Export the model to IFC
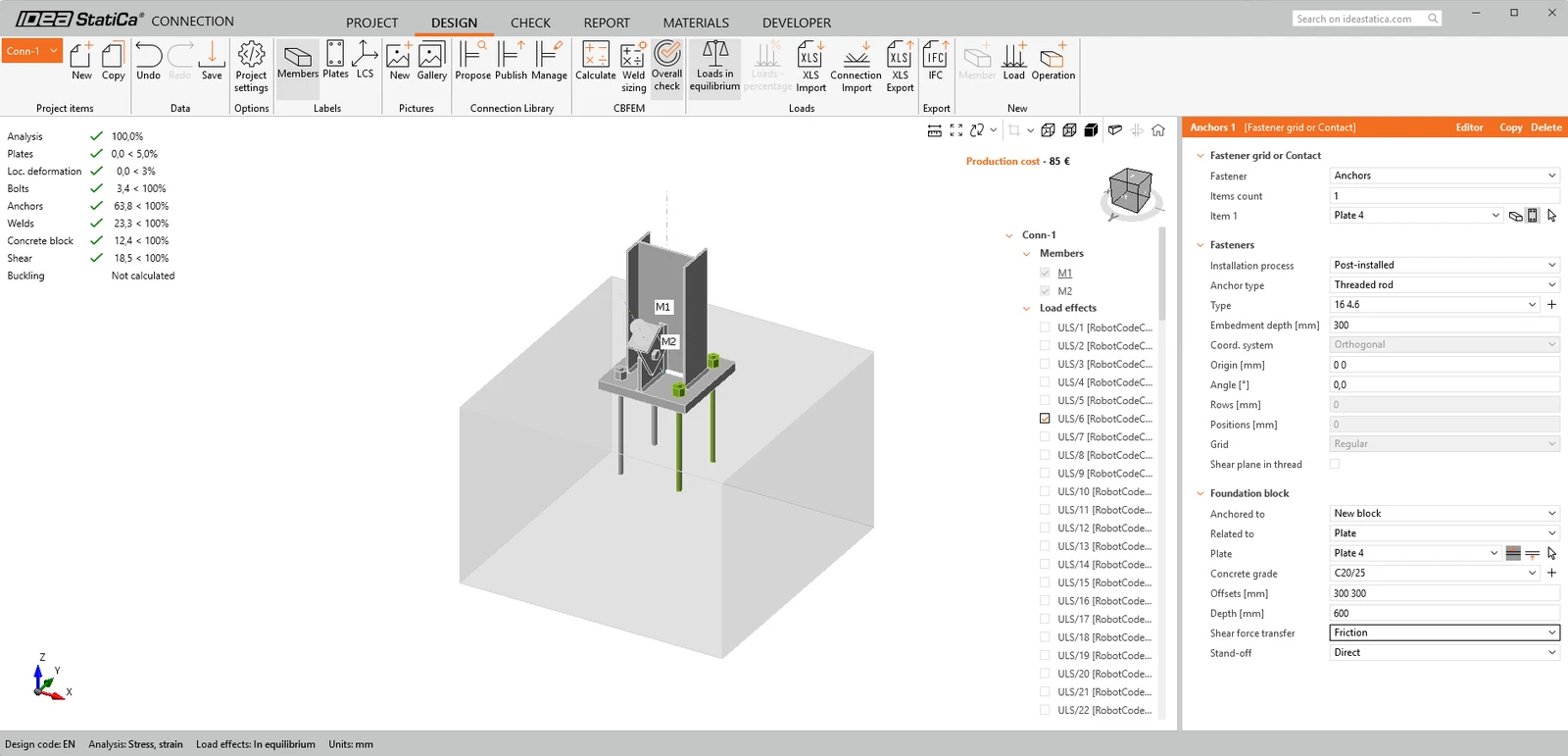The height and width of the screenshot is (756, 1568). click(x=936, y=61)
